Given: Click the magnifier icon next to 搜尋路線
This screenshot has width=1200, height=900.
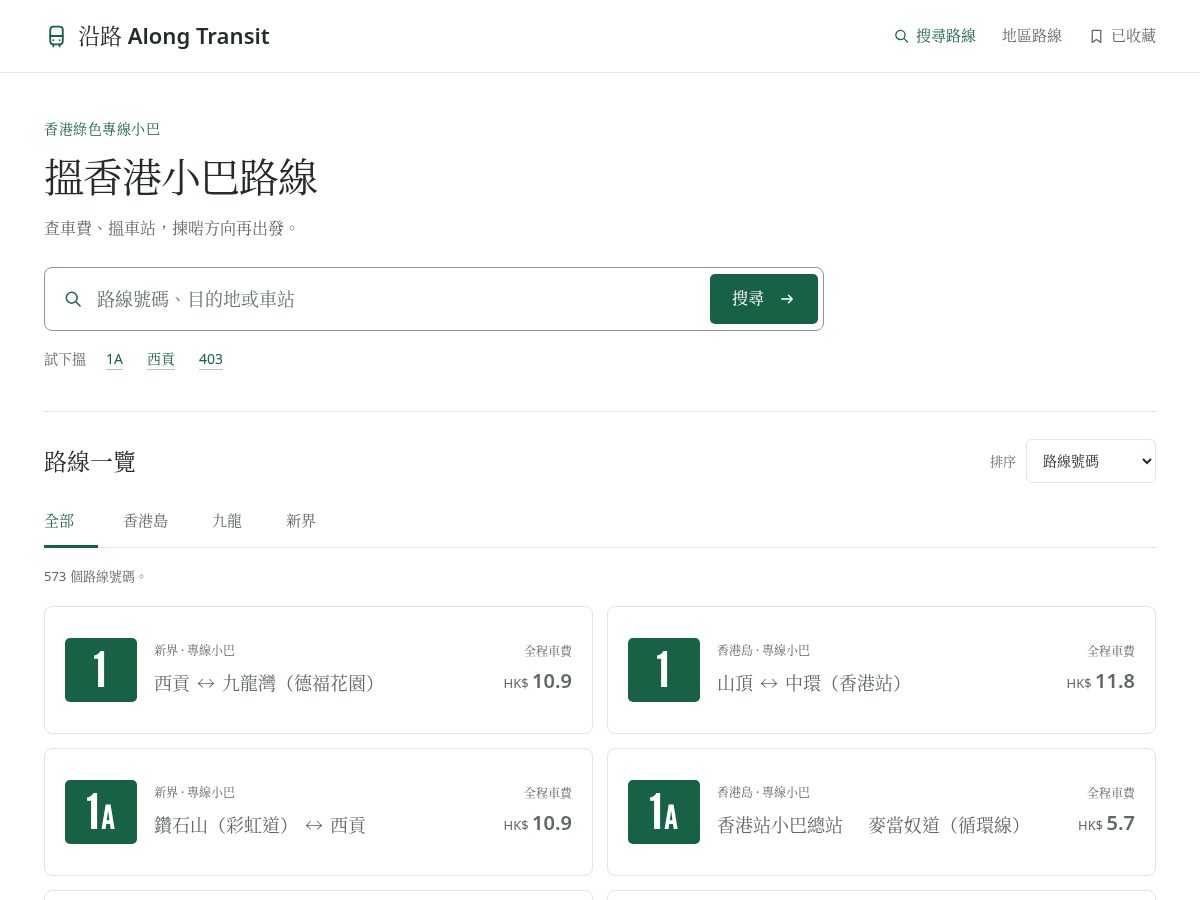Looking at the screenshot, I should 901,36.
